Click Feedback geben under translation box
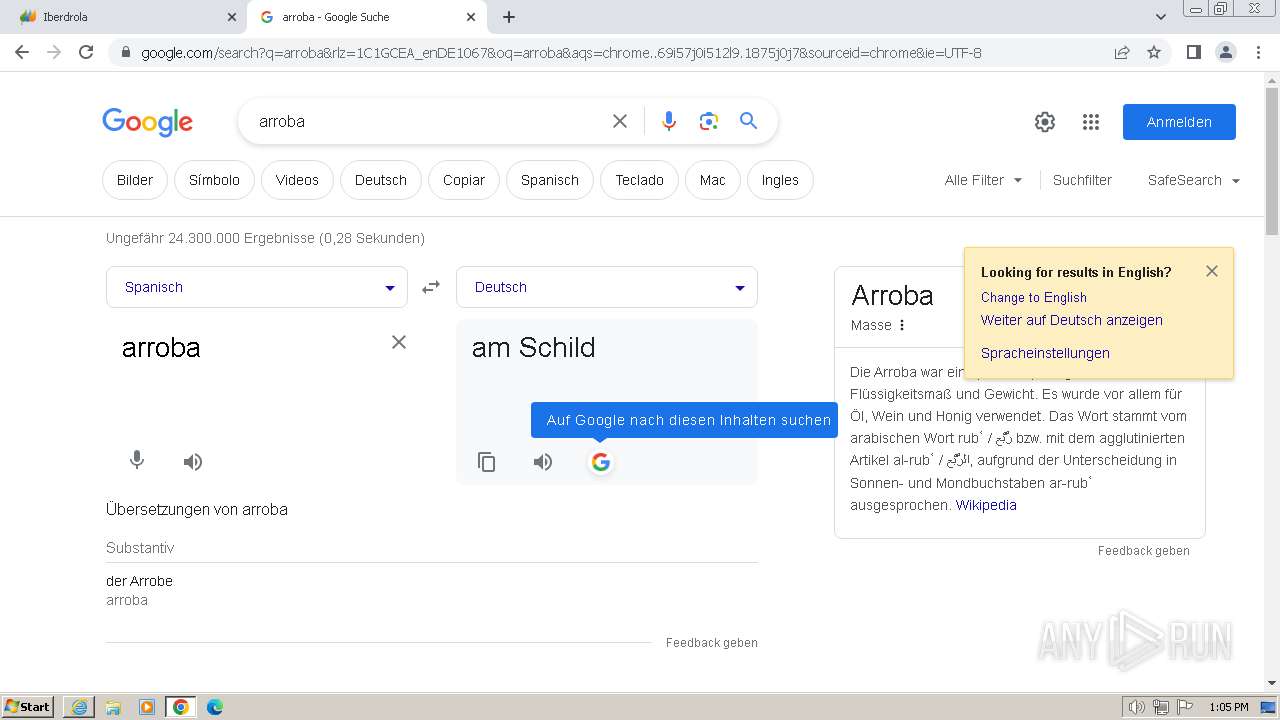The image size is (1280, 720). 711,643
